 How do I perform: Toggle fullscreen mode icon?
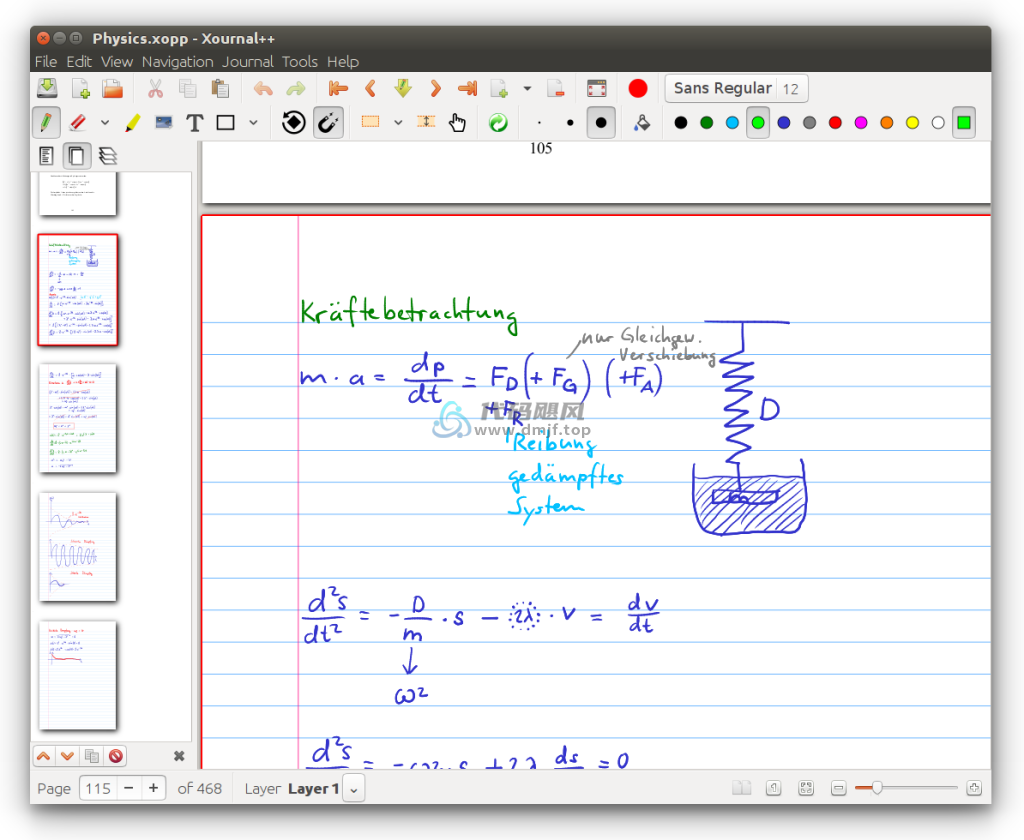(x=597, y=88)
